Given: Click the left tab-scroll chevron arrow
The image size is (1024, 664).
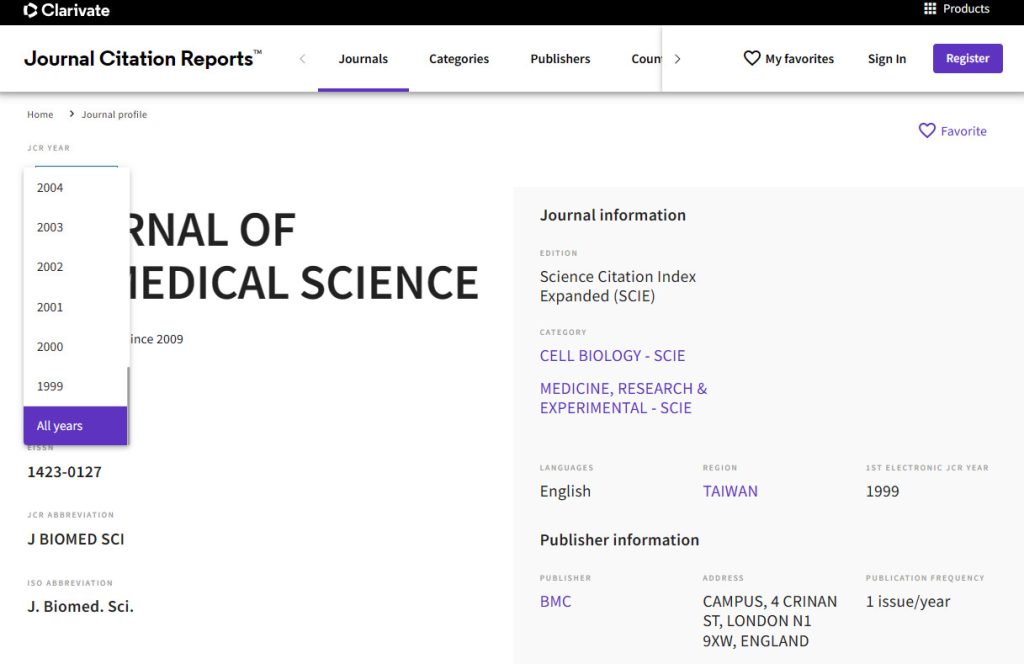Looking at the screenshot, I should [302, 59].
